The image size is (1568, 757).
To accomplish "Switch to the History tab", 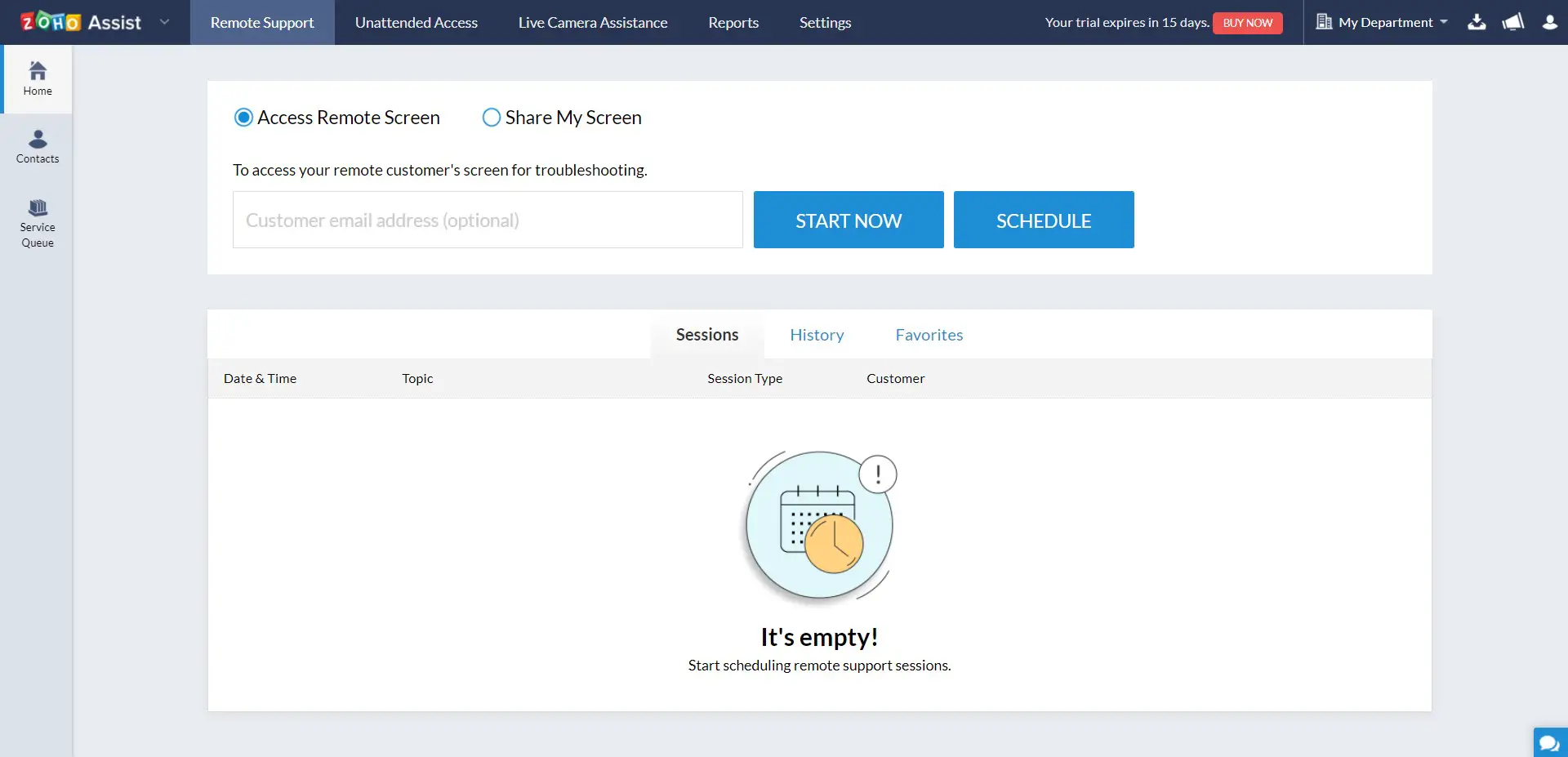I will 817,335.
